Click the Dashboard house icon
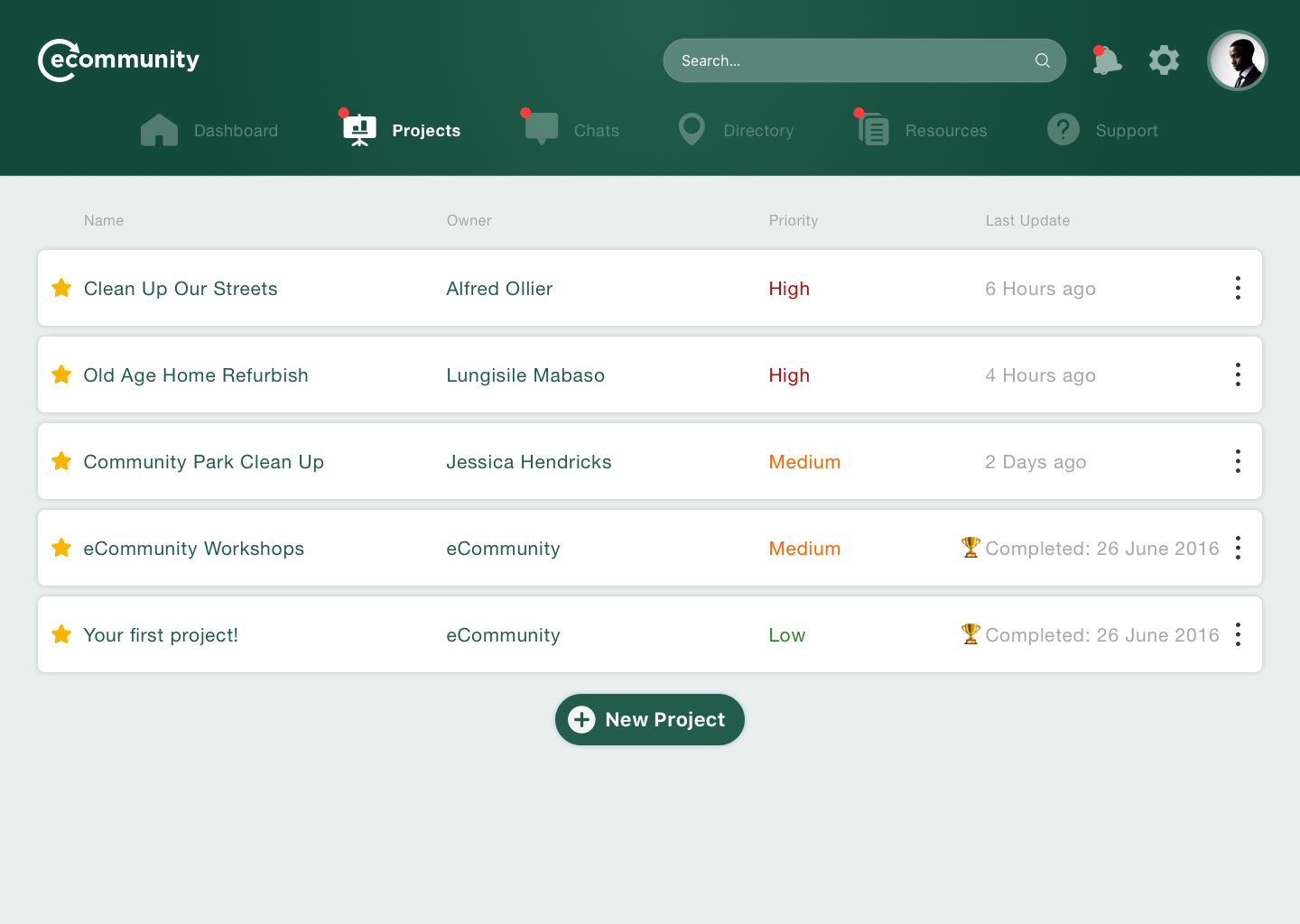 click(x=159, y=131)
